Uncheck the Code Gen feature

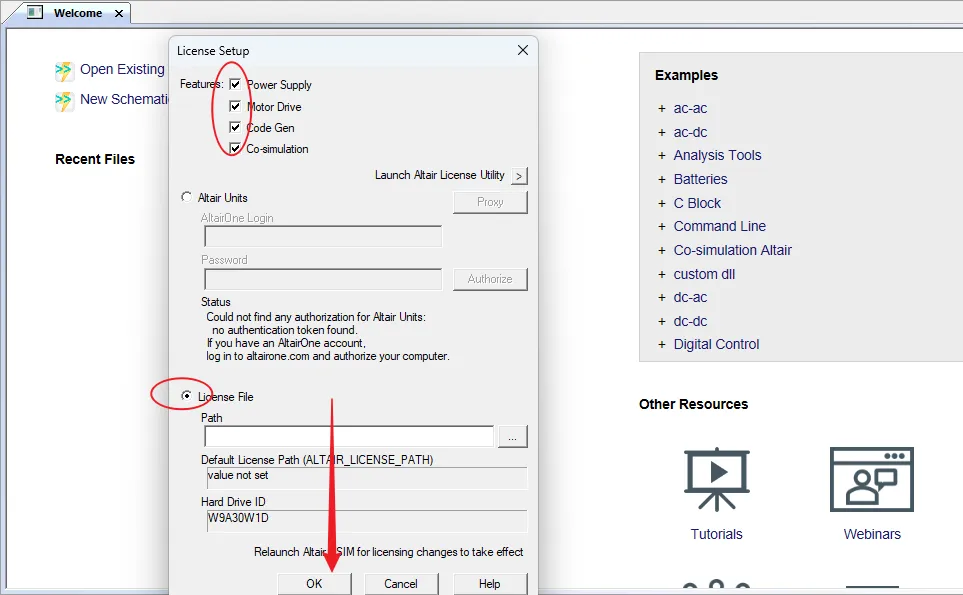click(235, 127)
